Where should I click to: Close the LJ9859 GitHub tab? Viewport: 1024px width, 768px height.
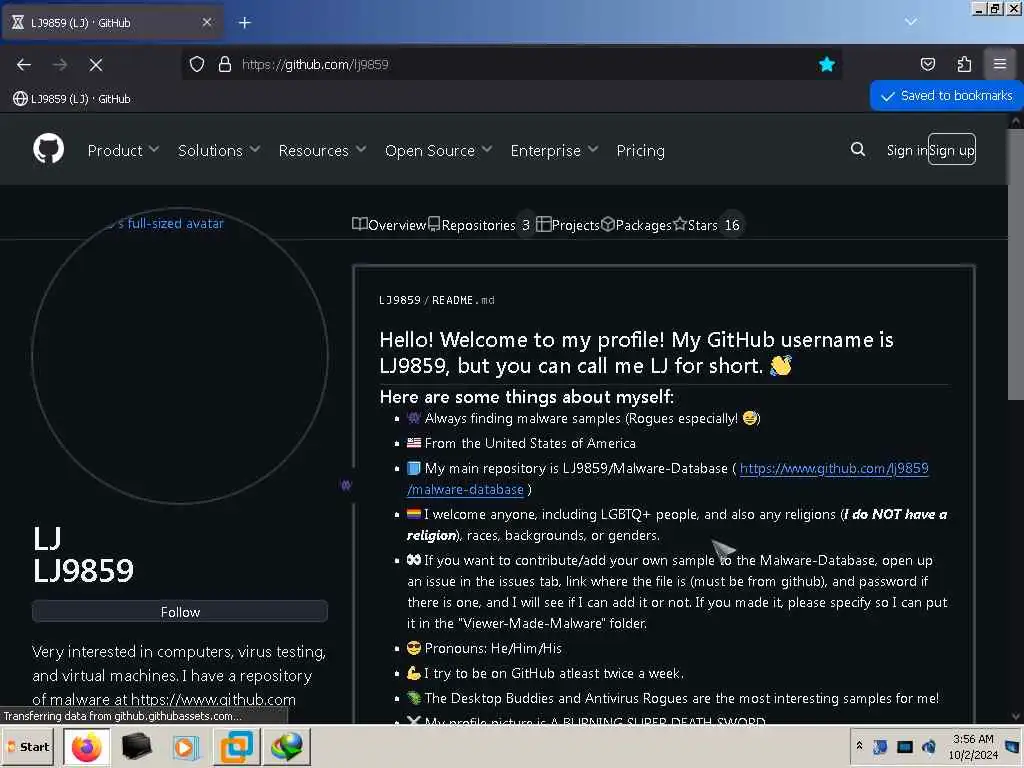[207, 22]
